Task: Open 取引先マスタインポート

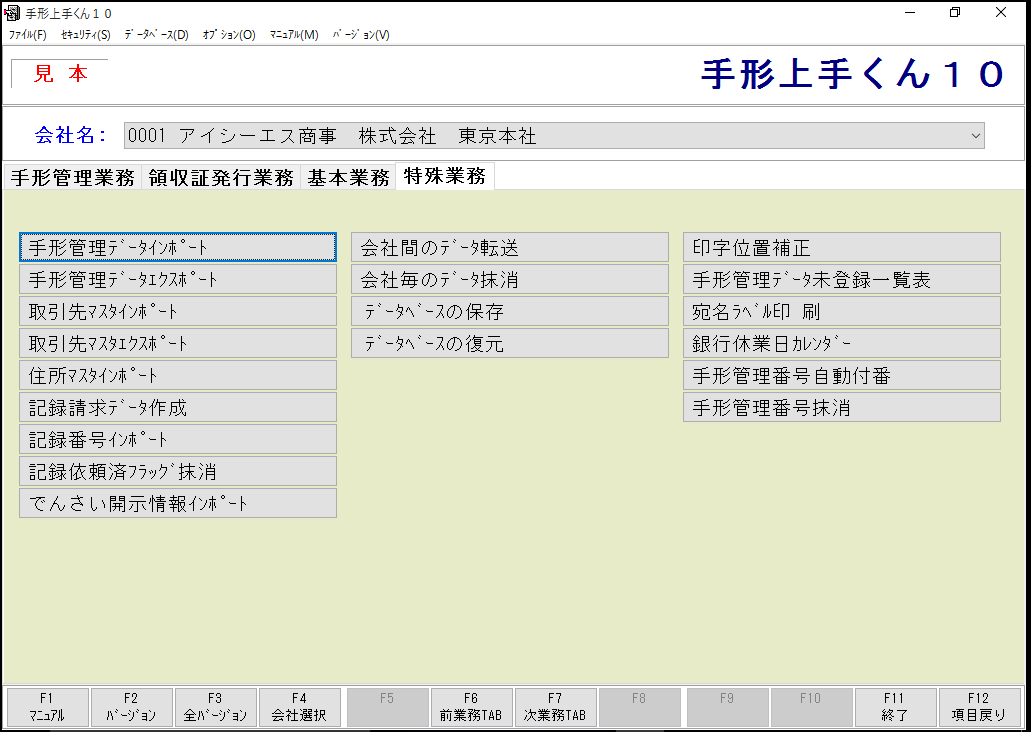Action: 178,311
